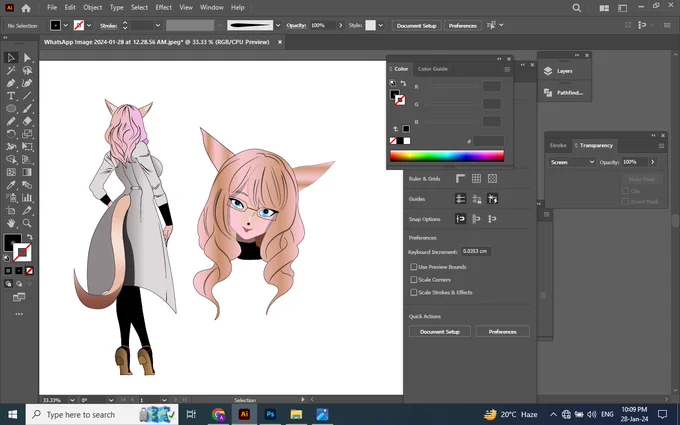
Task: Open the fill color dropdown arrow
Action: (65, 26)
